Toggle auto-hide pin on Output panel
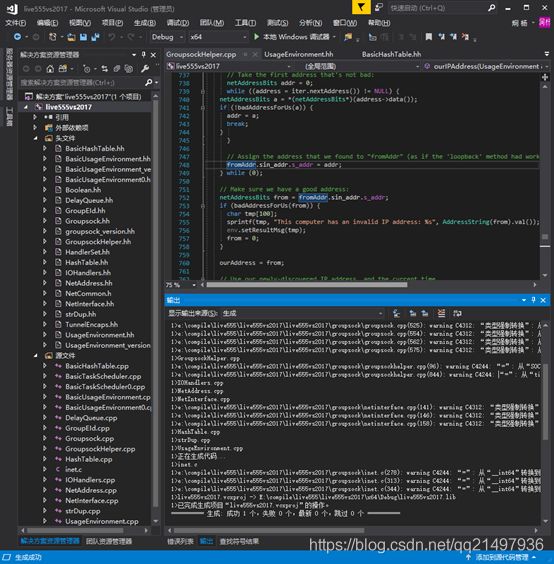The height and width of the screenshot is (564, 554). point(533,300)
